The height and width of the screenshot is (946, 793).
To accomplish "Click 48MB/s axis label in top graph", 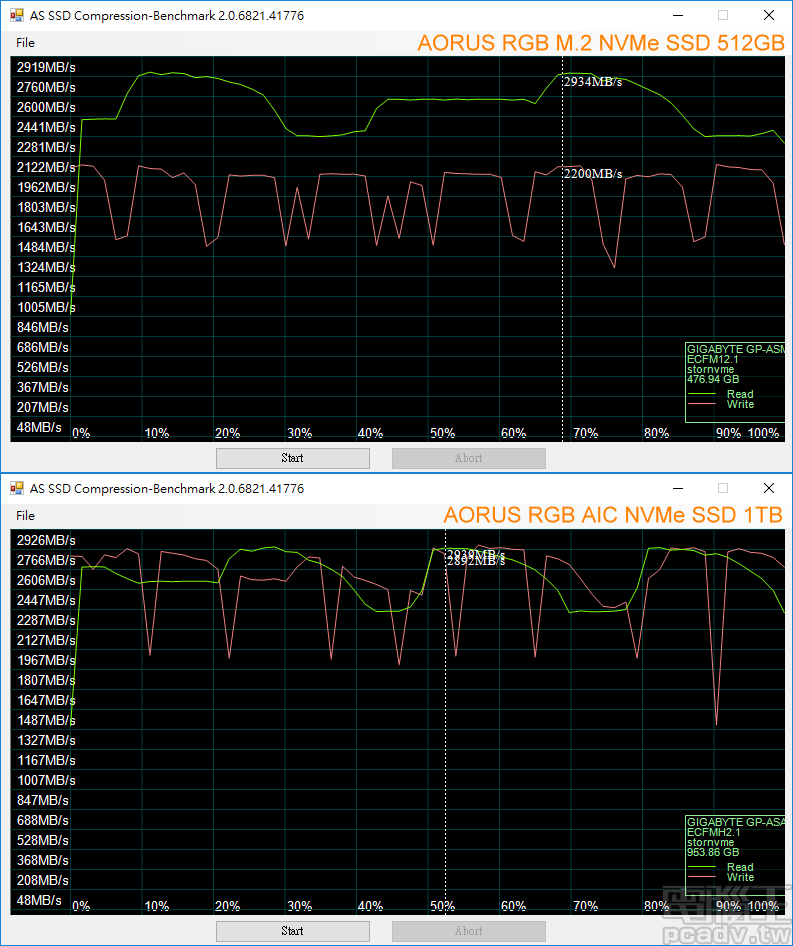I will click(39, 427).
